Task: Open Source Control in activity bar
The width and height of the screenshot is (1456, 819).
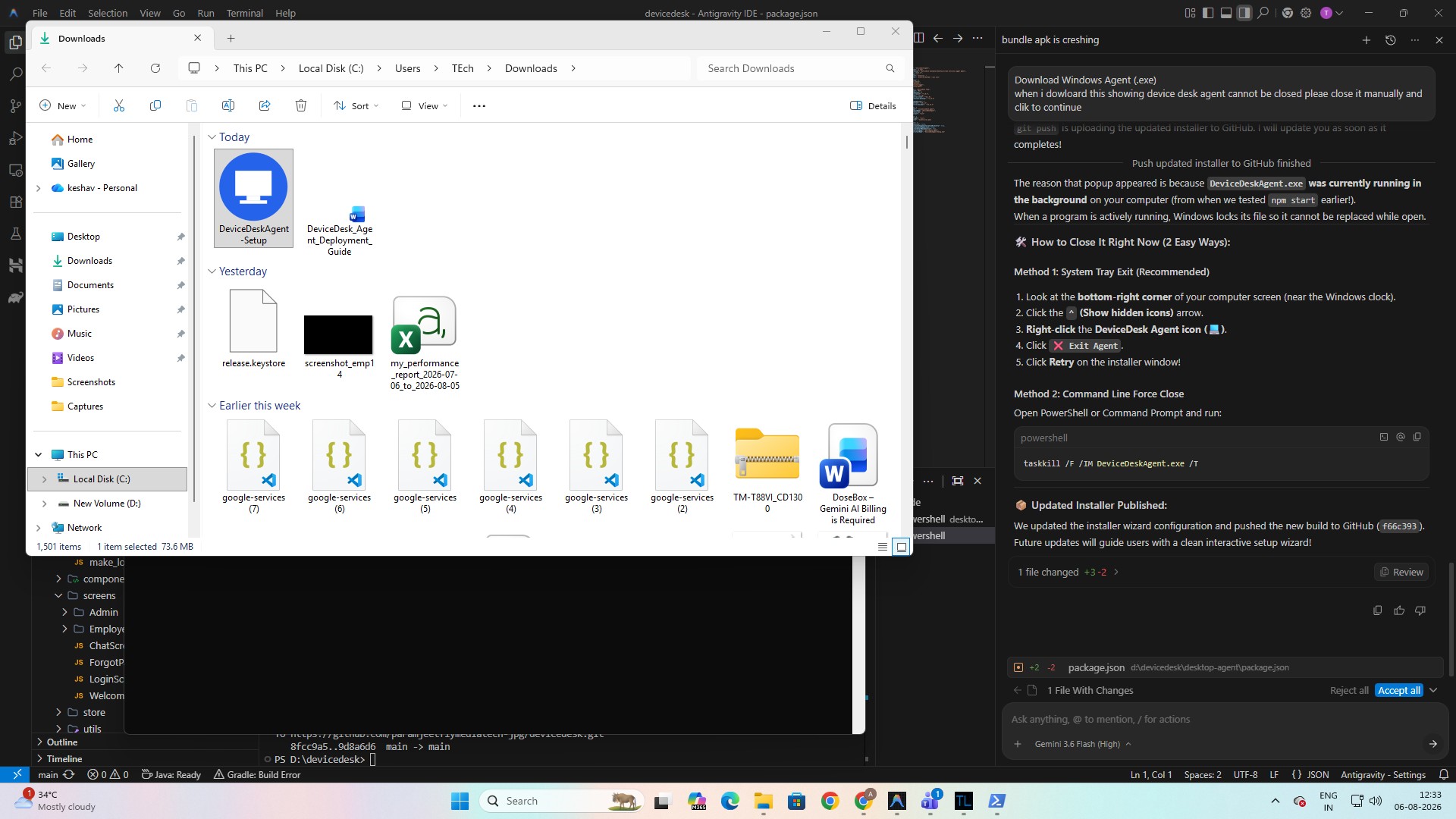Action: click(x=15, y=106)
